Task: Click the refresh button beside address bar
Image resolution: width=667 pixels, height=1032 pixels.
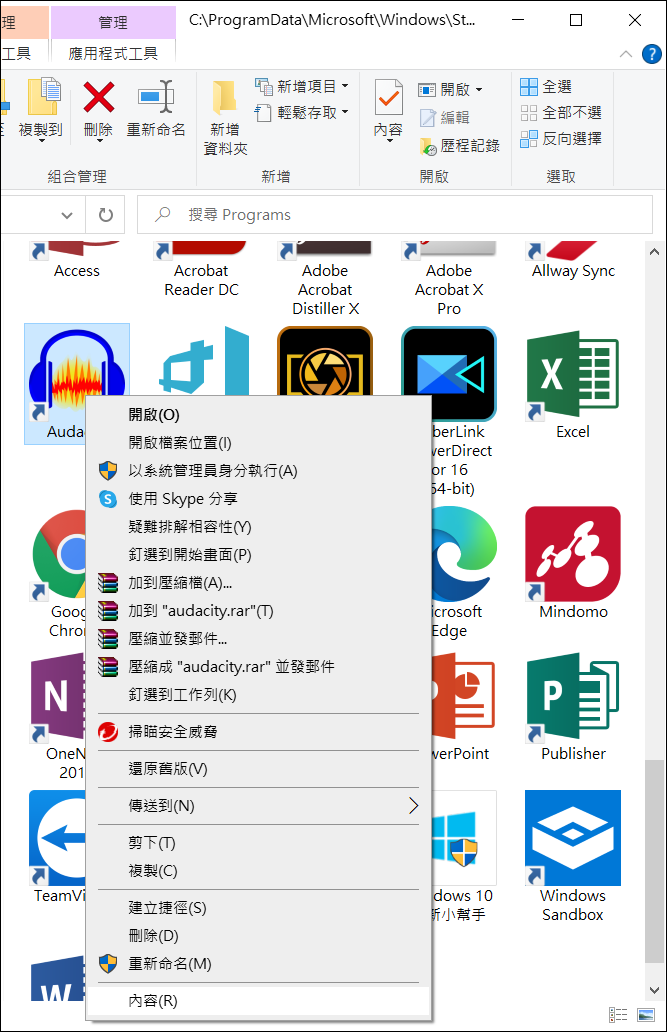Action: coord(105,215)
